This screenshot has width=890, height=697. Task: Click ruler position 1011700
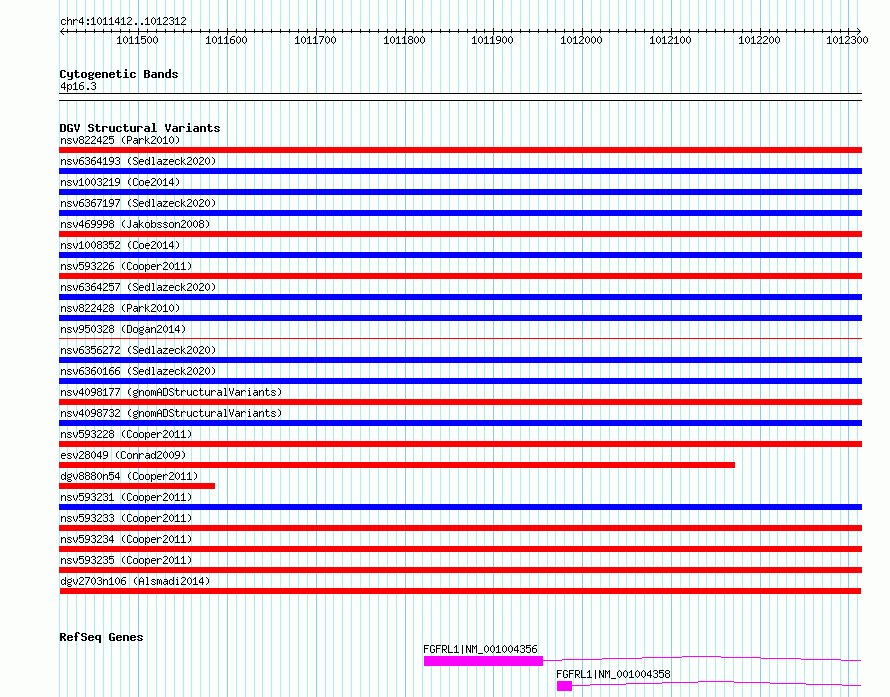[x=315, y=40]
